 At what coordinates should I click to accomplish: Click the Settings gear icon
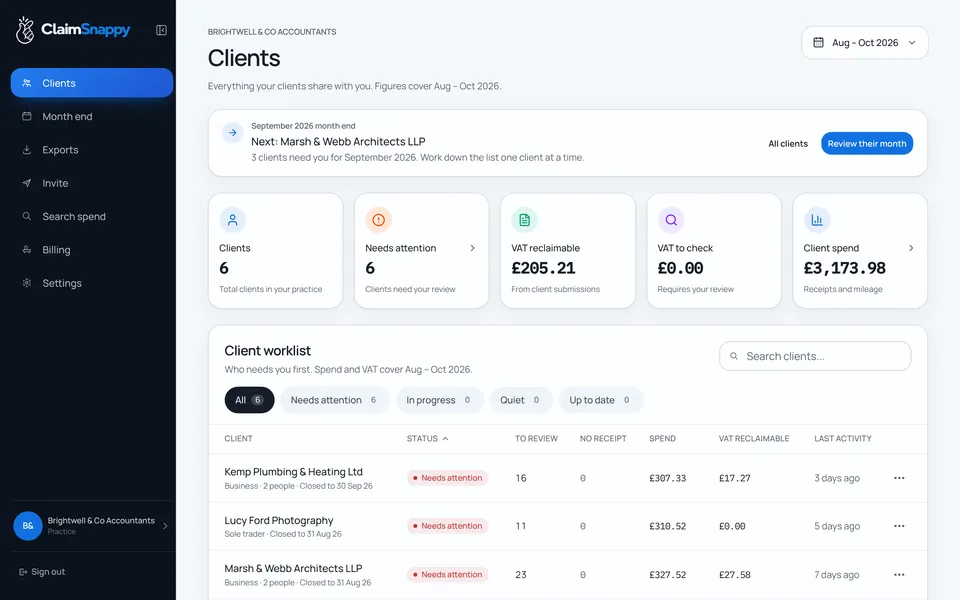click(26, 283)
